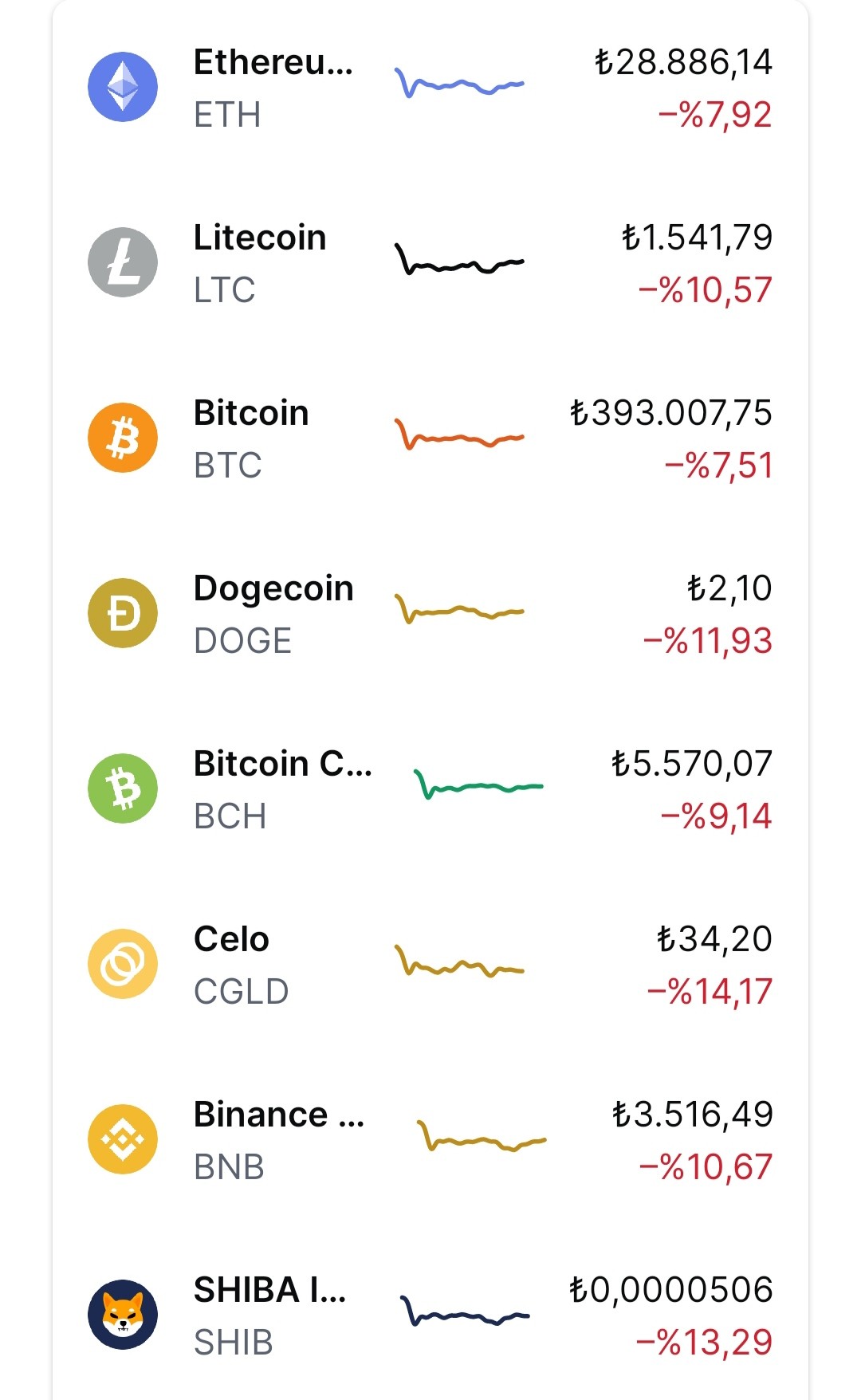Viewport: 861px width, 1400px height.
Task: Select the SHIBA −%13,29 percentage
Action: coord(704,1343)
